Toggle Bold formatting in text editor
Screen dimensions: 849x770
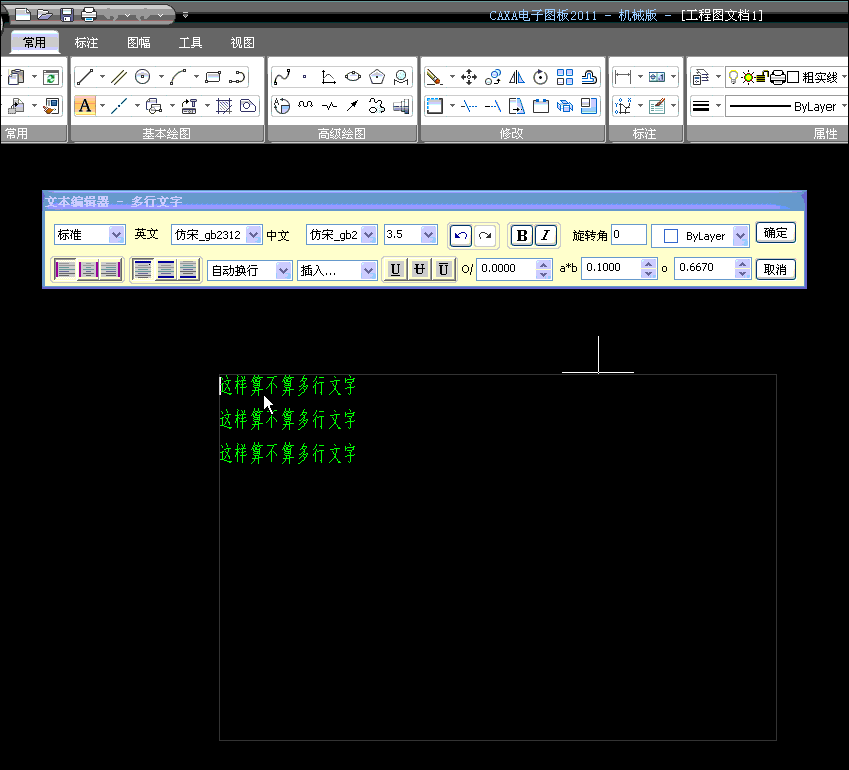[x=521, y=235]
